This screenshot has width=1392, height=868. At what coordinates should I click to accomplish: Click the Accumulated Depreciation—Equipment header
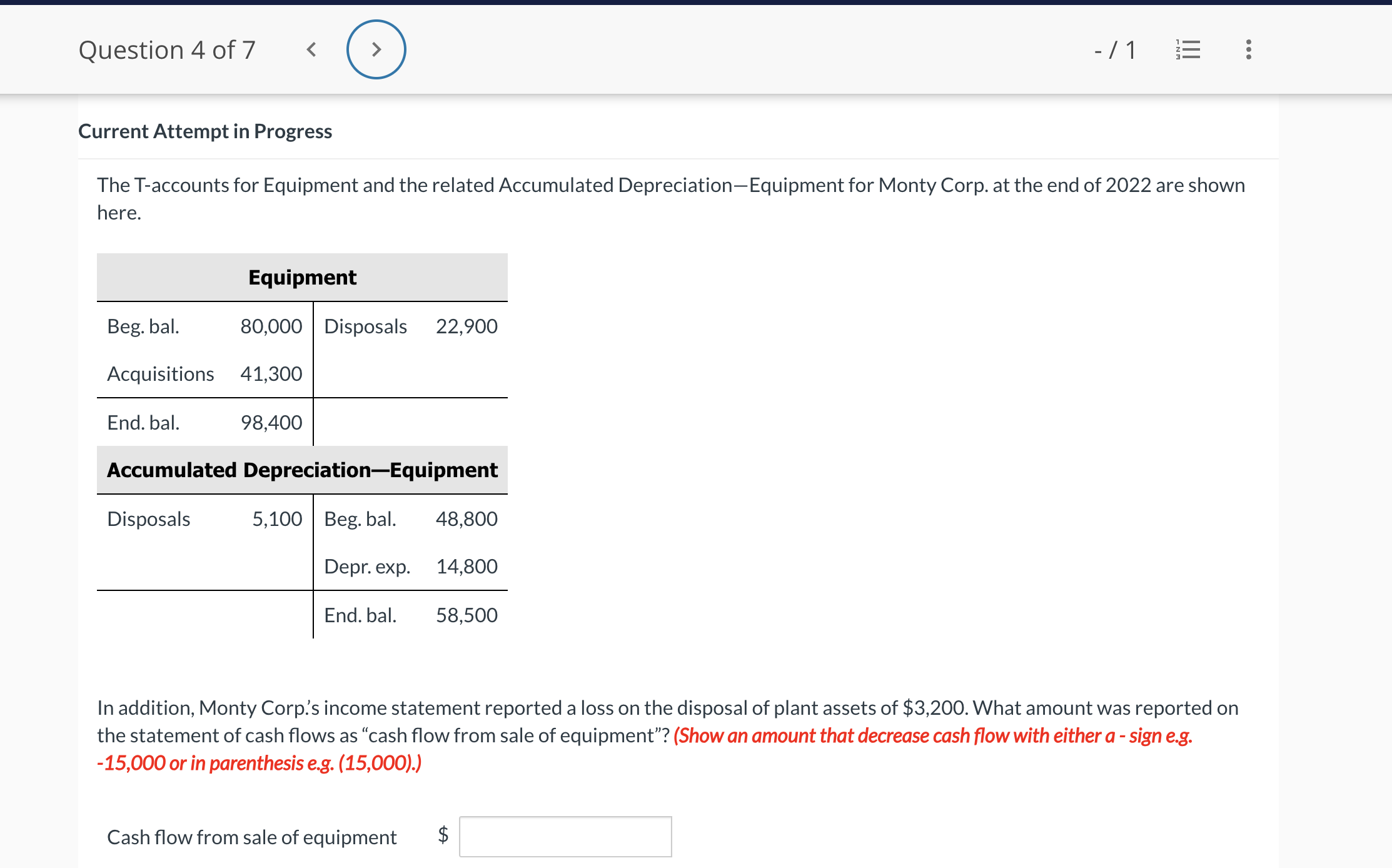302,470
